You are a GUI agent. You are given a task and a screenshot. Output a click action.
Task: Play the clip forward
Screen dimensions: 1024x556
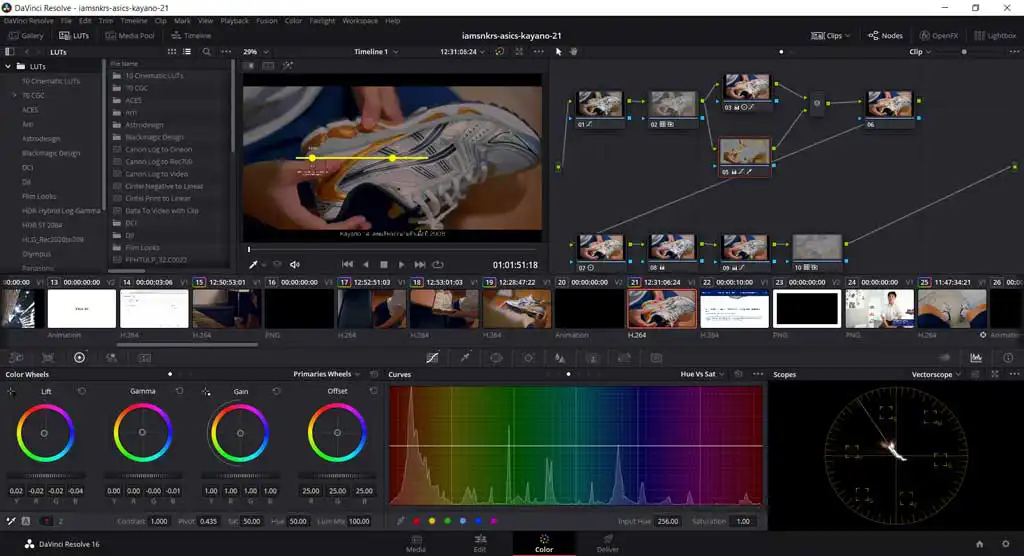click(402, 265)
